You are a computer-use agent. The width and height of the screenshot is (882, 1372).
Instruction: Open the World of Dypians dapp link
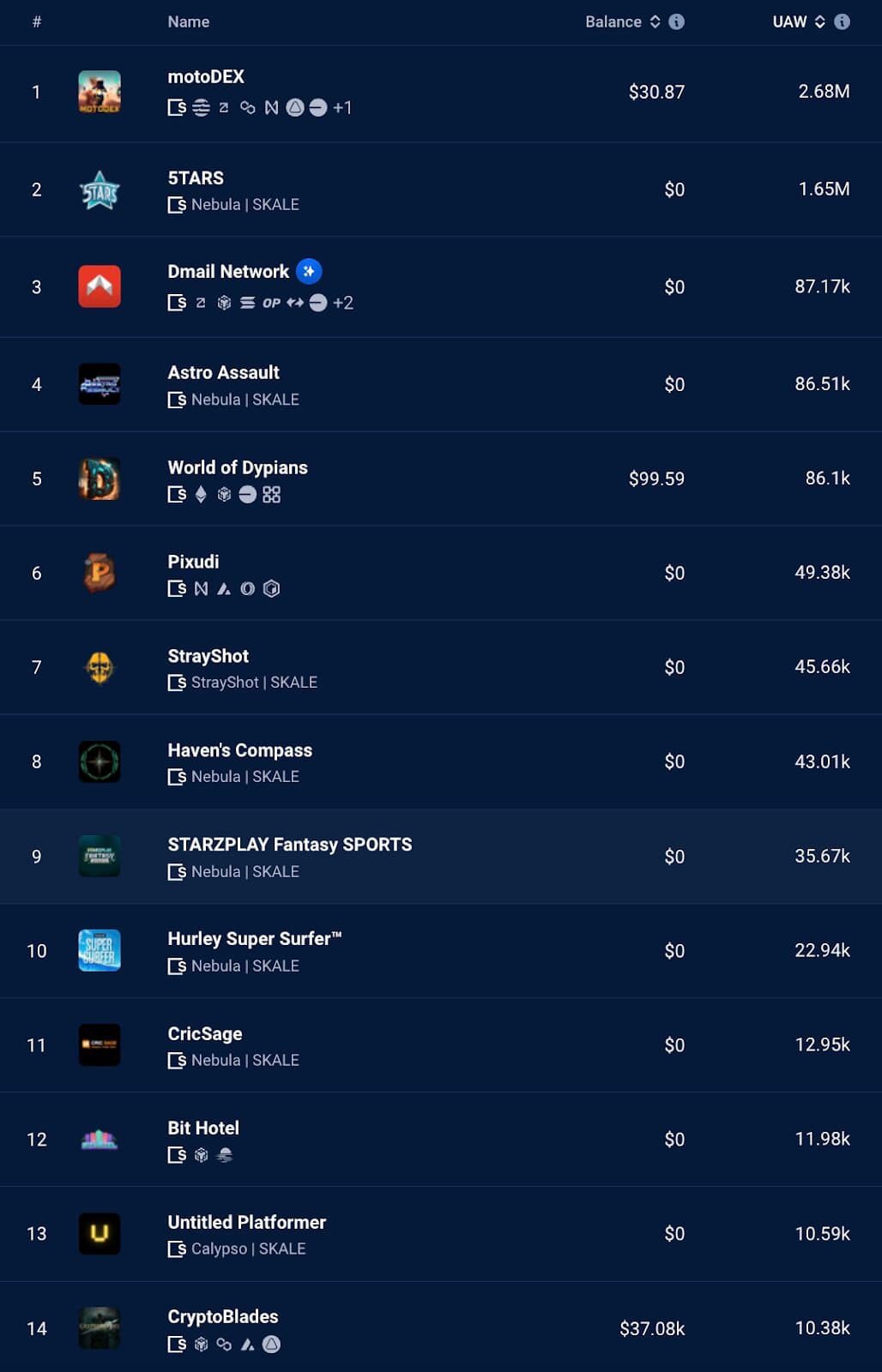pyautogui.click(x=238, y=467)
